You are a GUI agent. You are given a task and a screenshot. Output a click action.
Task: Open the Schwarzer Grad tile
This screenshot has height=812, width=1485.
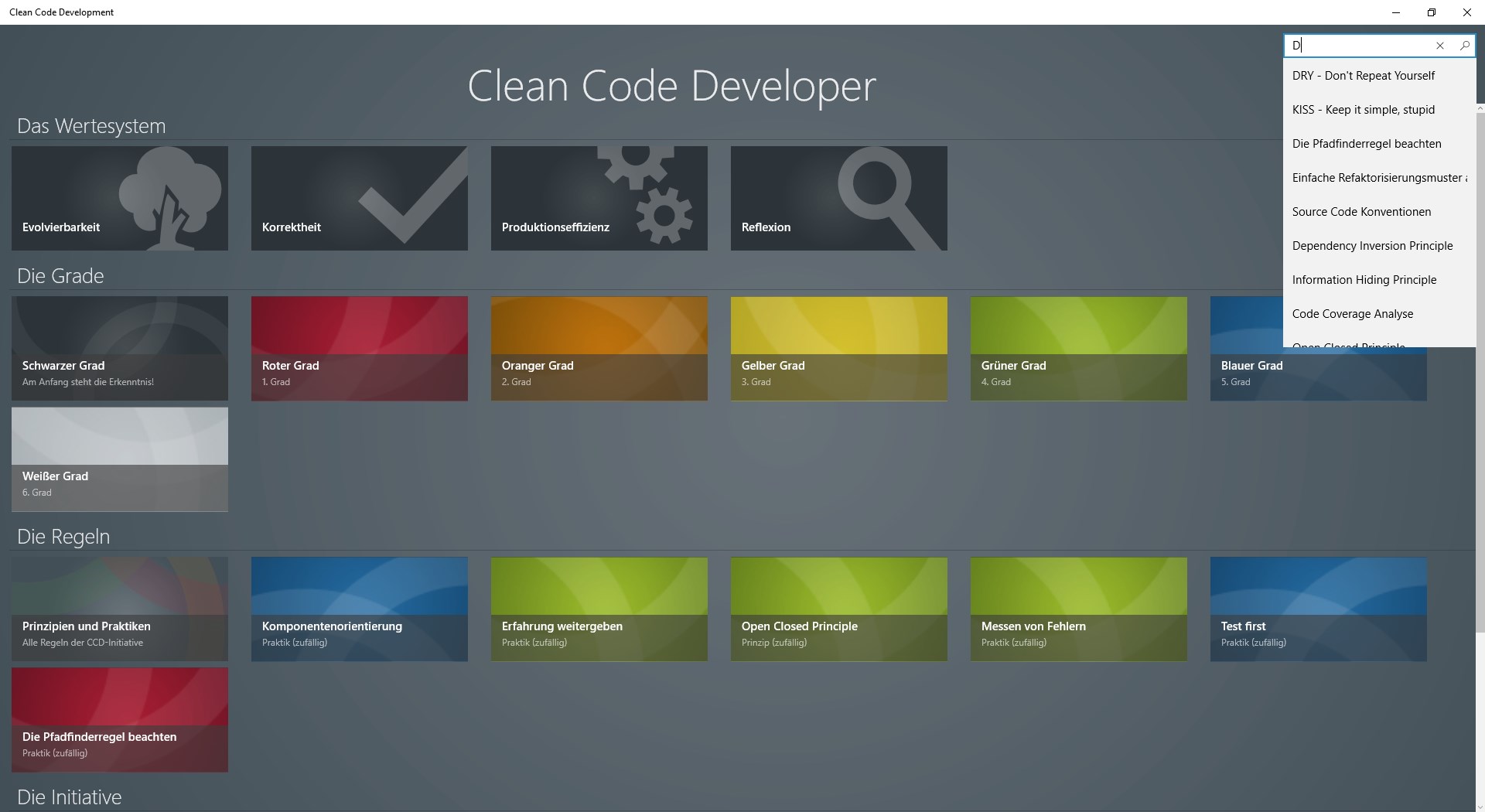tap(120, 349)
